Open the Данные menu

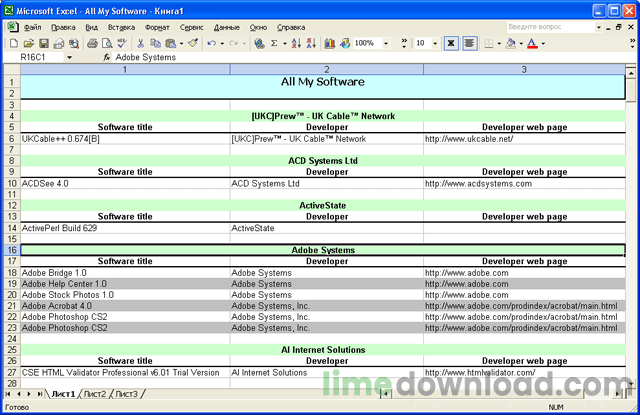pos(227,27)
